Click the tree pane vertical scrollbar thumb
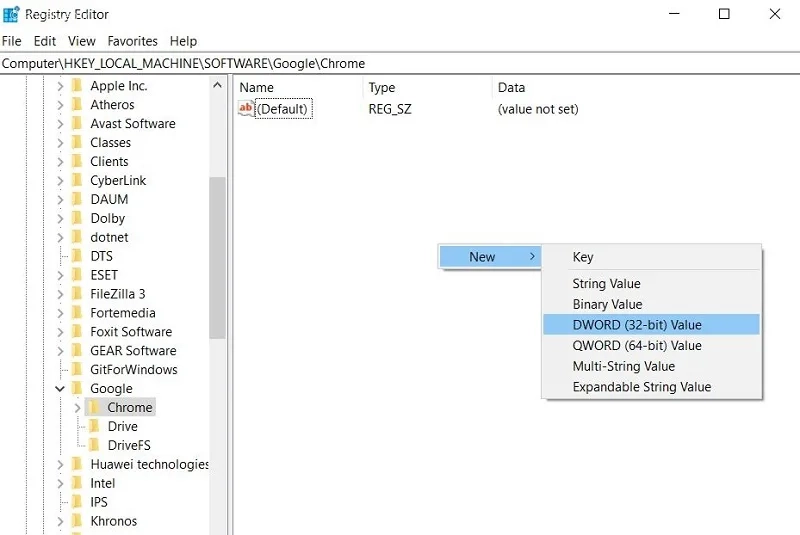800x535 pixels. (x=217, y=258)
